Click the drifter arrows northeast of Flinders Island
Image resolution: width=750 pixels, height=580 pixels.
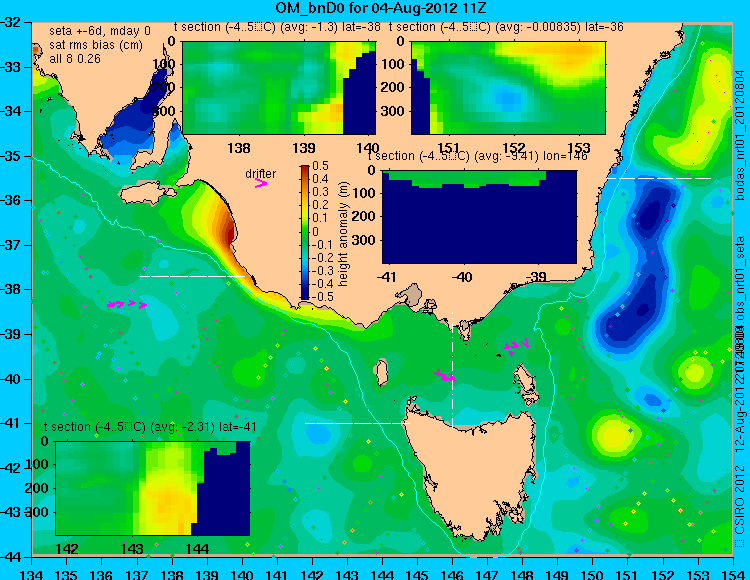pos(517,346)
